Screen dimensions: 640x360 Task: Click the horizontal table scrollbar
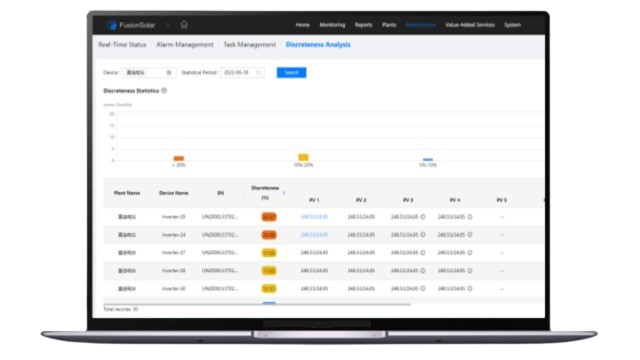(257, 304)
